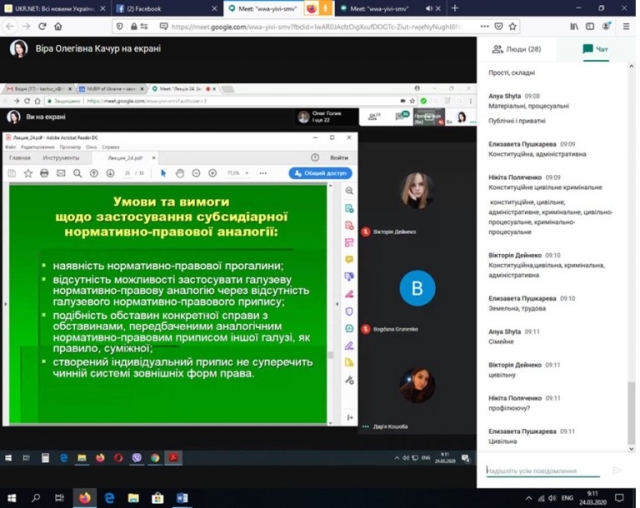Click the shield protect tool in Acrobat sidebar
640x508 pixels.
349,311
